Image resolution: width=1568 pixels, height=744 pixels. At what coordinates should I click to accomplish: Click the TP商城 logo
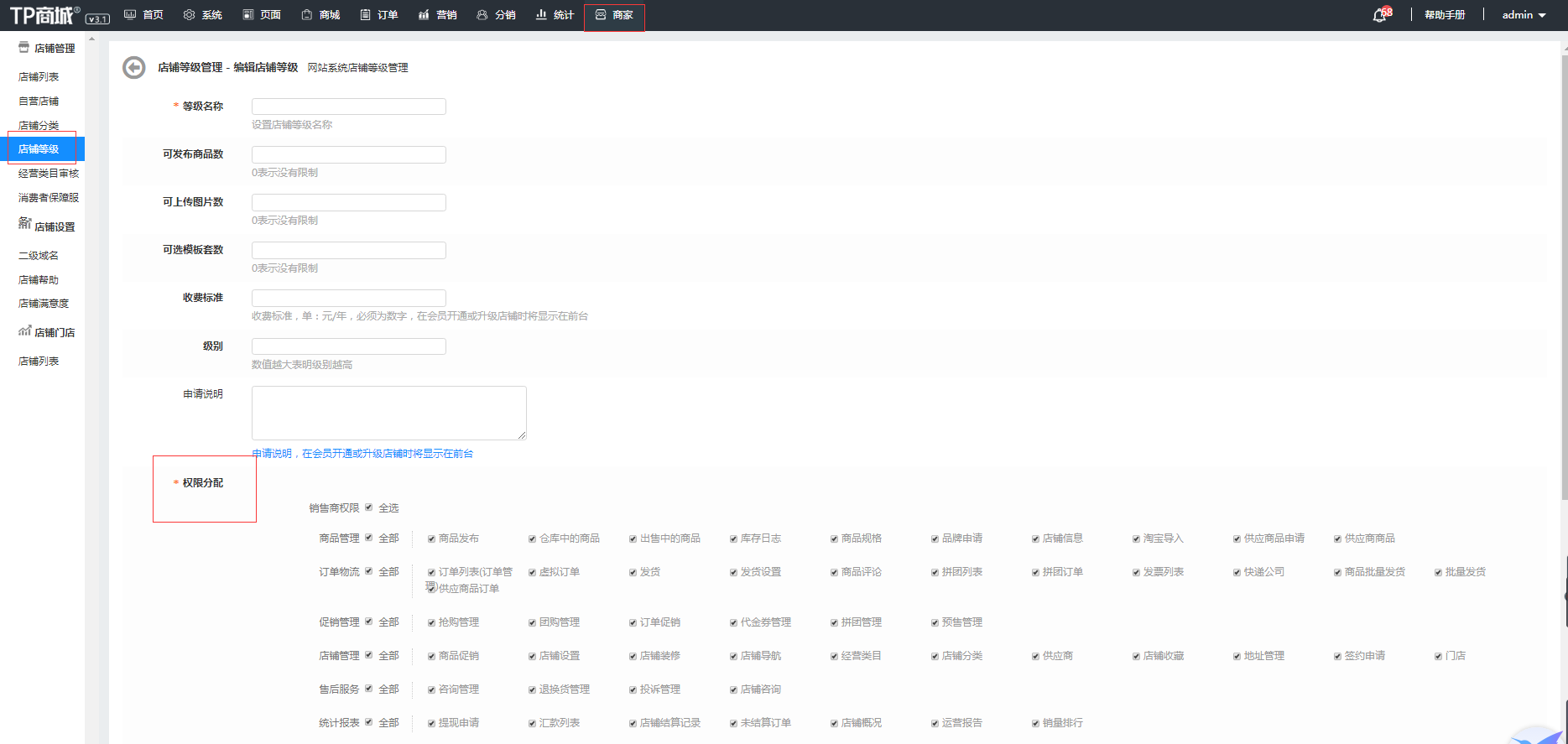coord(44,15)
